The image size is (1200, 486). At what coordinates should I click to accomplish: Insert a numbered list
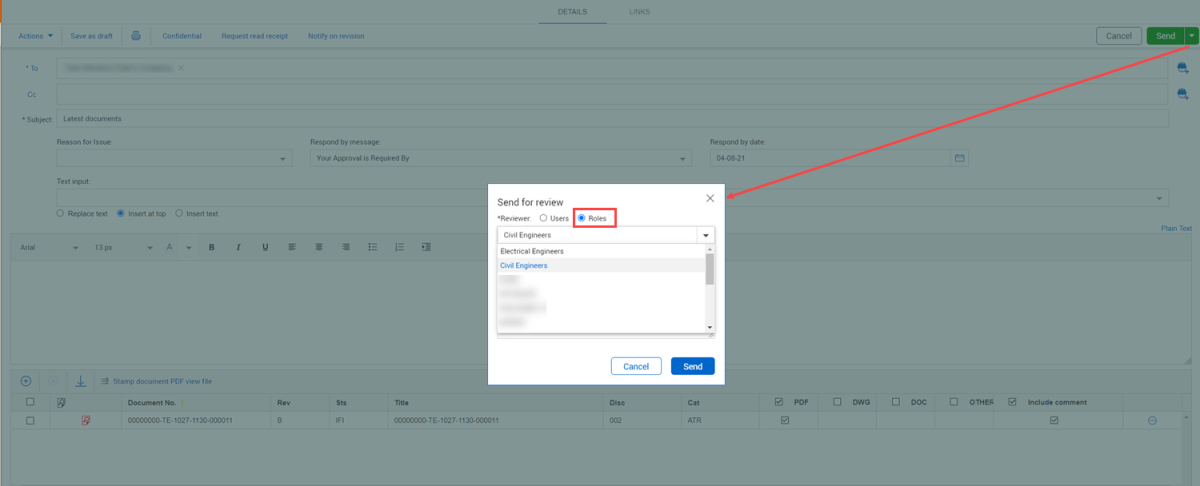(x=399, y=247)
